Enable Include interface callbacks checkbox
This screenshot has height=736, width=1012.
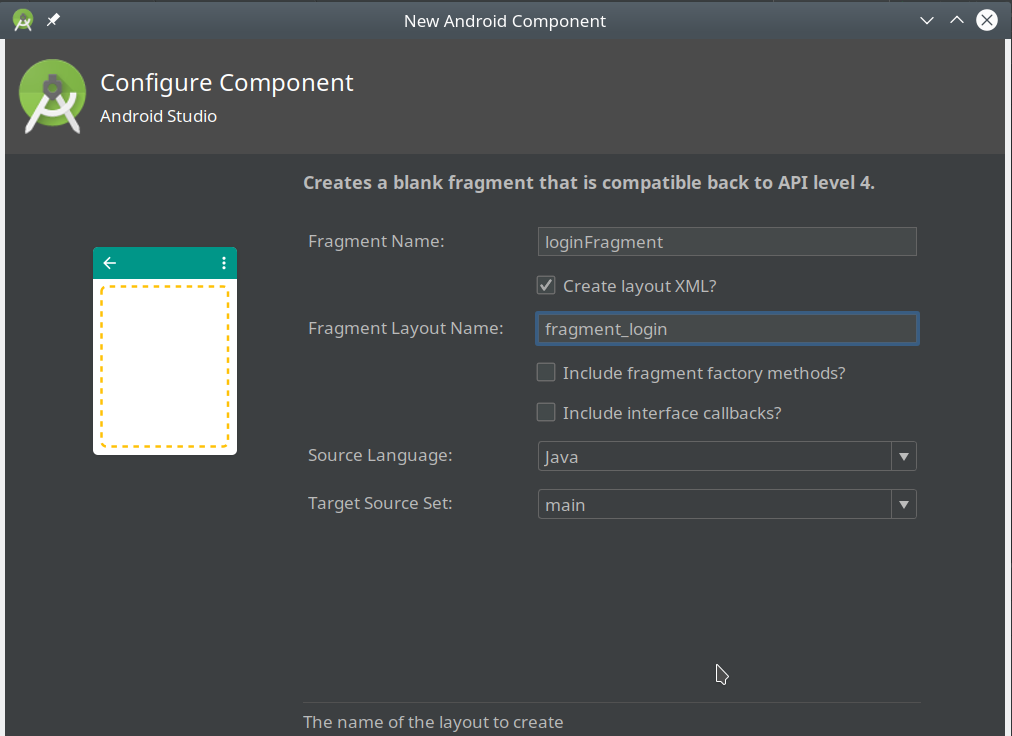546,413
